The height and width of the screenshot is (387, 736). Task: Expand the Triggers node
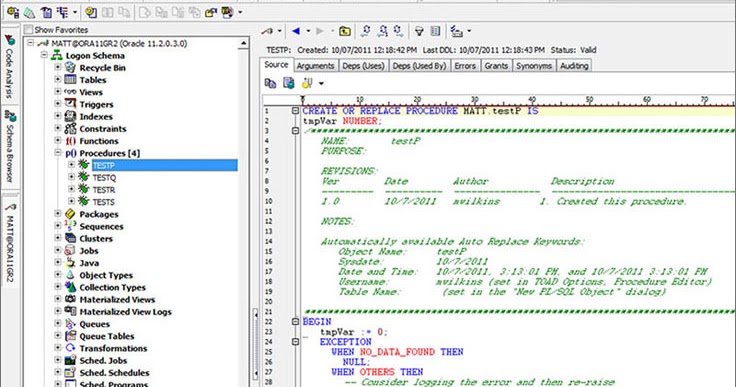(58, 104)
